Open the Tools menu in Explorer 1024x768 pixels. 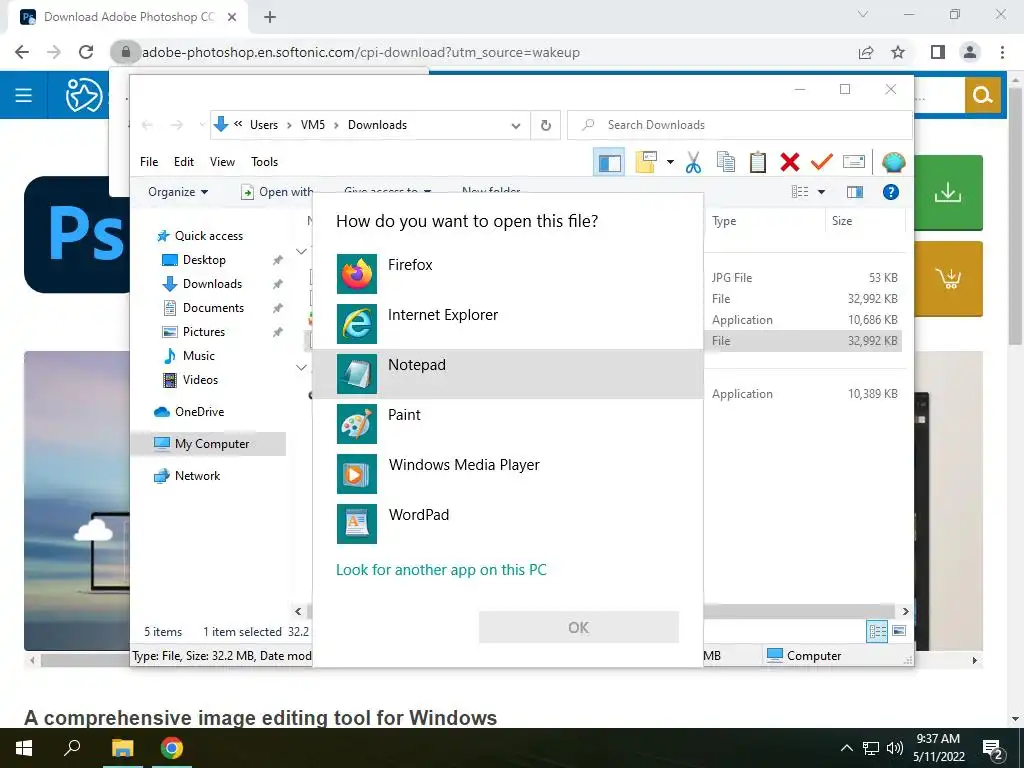(x=264, y=162)
